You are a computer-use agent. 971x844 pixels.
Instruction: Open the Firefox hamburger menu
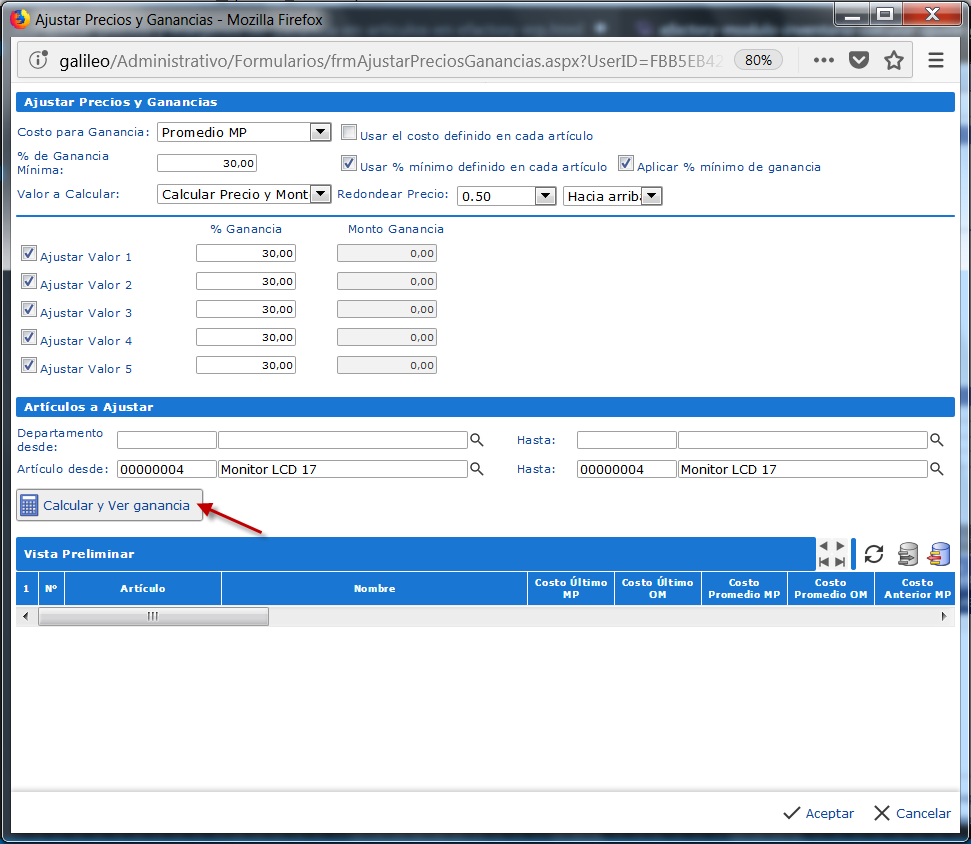pyautogui.click(x=936, y=60)
